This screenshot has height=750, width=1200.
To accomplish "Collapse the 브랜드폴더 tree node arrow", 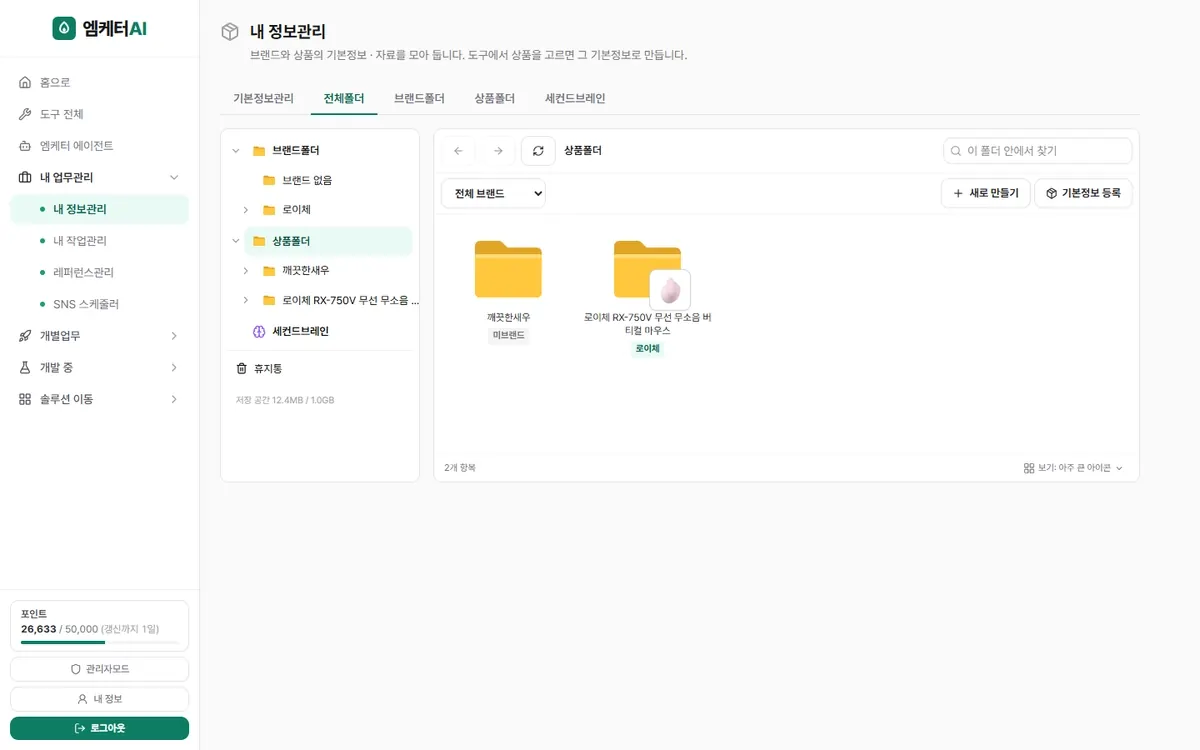I will pos(236,151).
